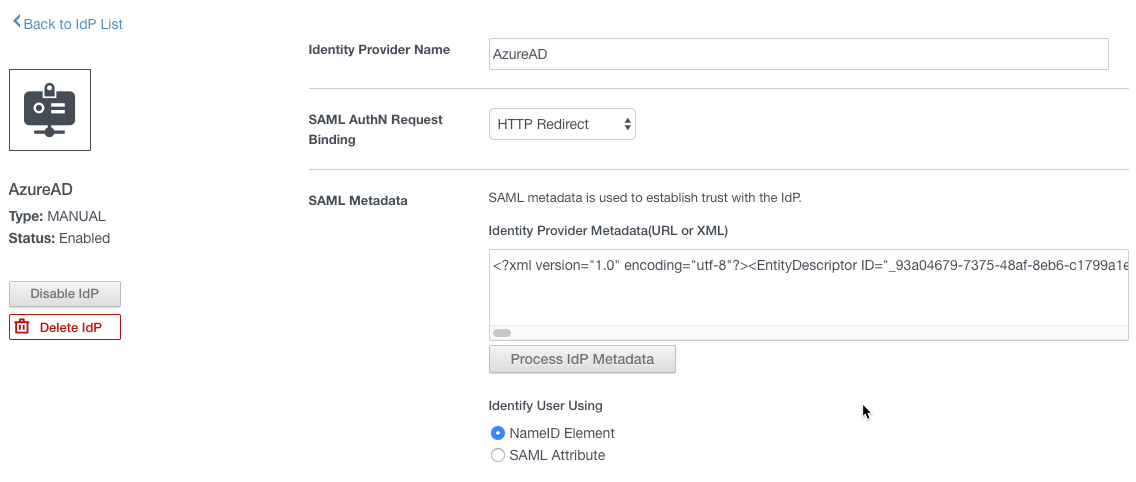The width and height of the screenshot is (1136, 482).
Task: Click the up-down arrows on binding selector
Action: (x=627, y=124)
